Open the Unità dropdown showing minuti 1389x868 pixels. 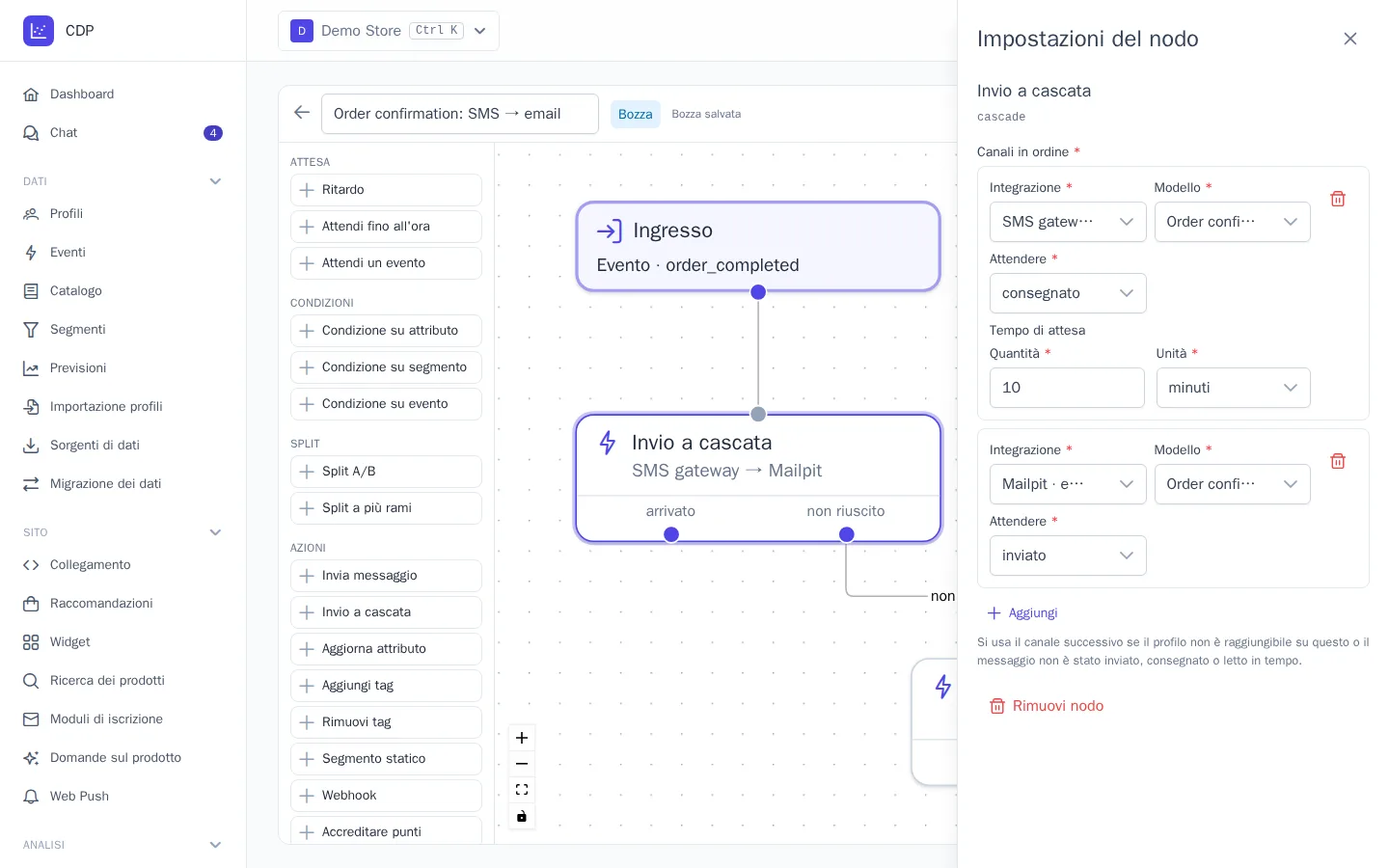(1233, 388)
